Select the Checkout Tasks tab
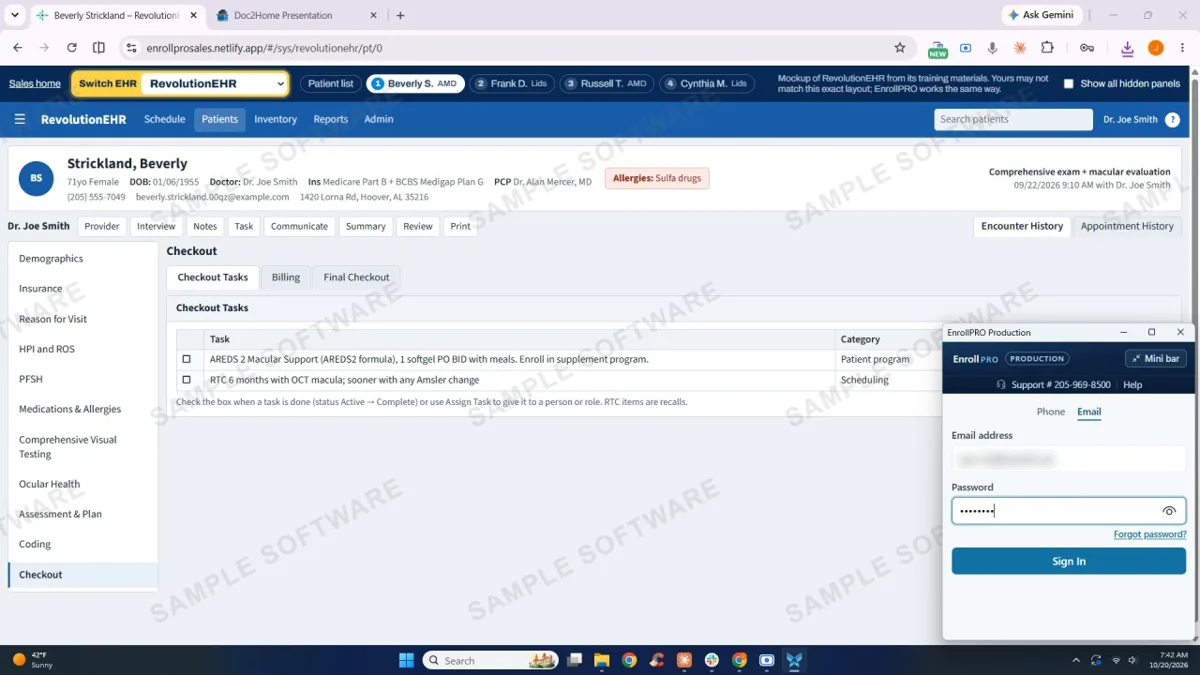Image resolution: width=1200 pixels, height=675 pixels. (213, 277)
